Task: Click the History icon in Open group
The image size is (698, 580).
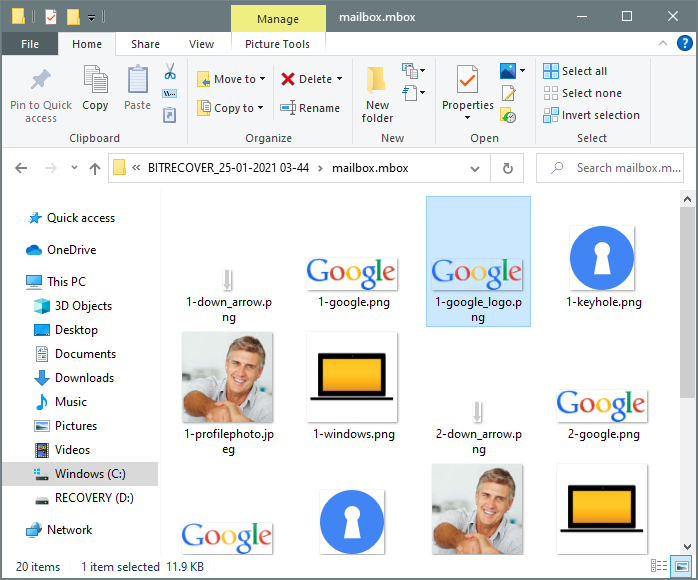Action: (508, 115)
